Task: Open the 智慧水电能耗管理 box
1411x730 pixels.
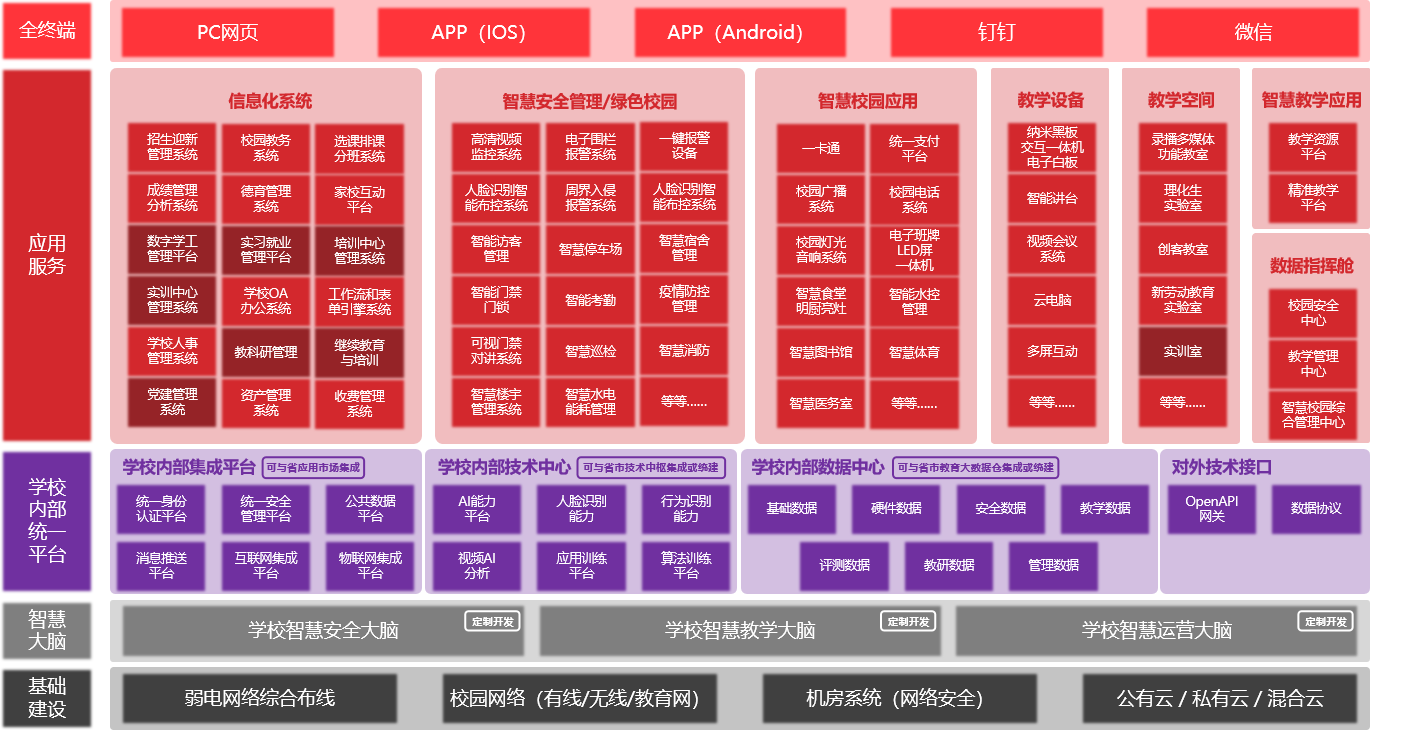Action: point(590,402)
